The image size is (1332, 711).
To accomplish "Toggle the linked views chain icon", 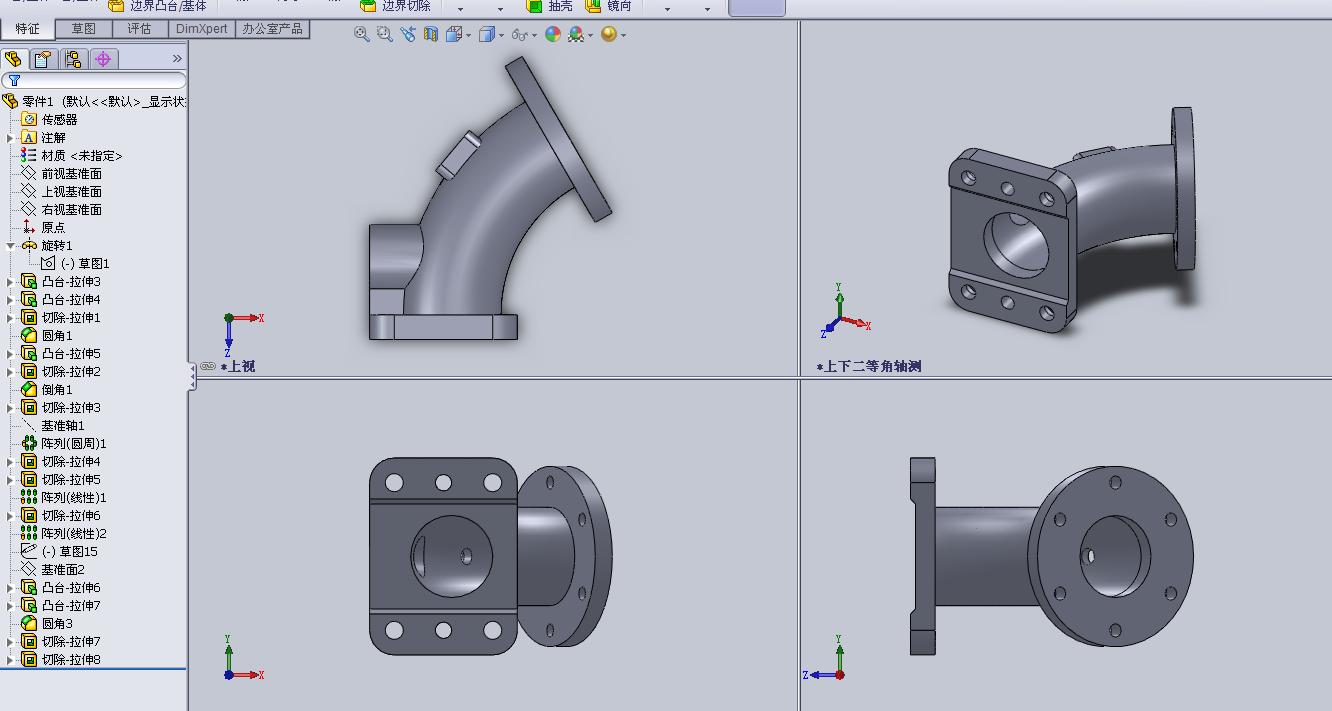I will 207,366.
